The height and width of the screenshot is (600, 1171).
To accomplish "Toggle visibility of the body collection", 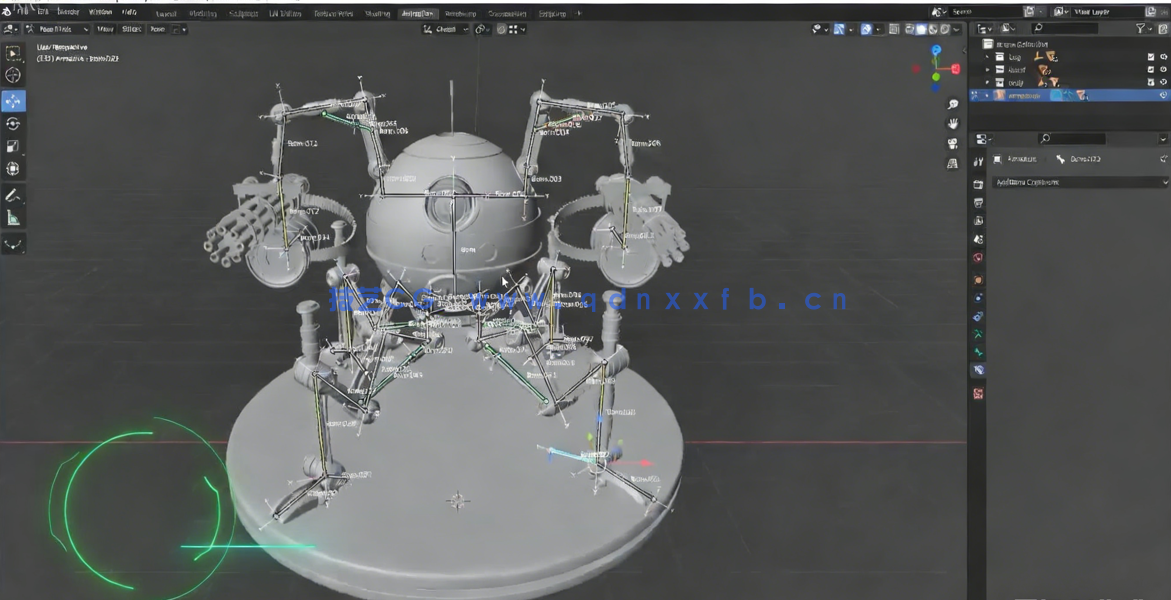I will tap(1162, 82).
